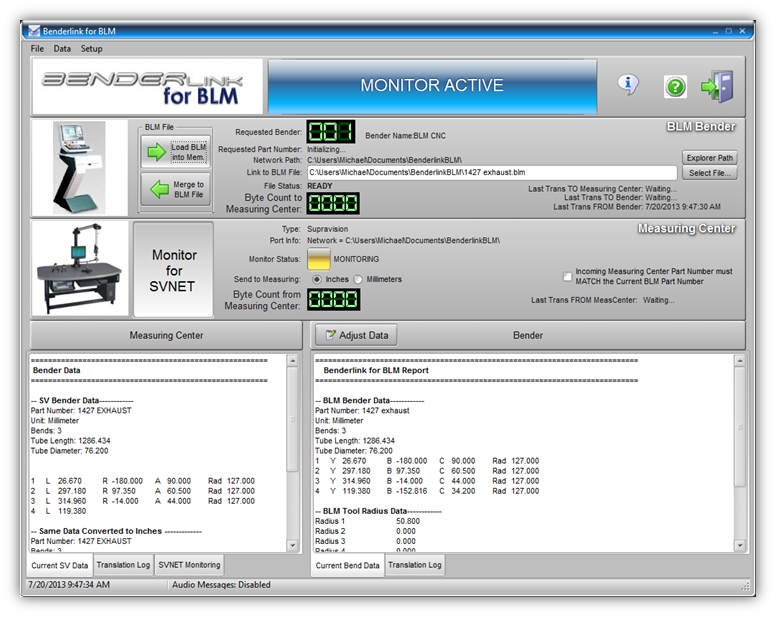
Task: Open Translation Log tab under Measuring Center
Action: [x=123, y=565]
